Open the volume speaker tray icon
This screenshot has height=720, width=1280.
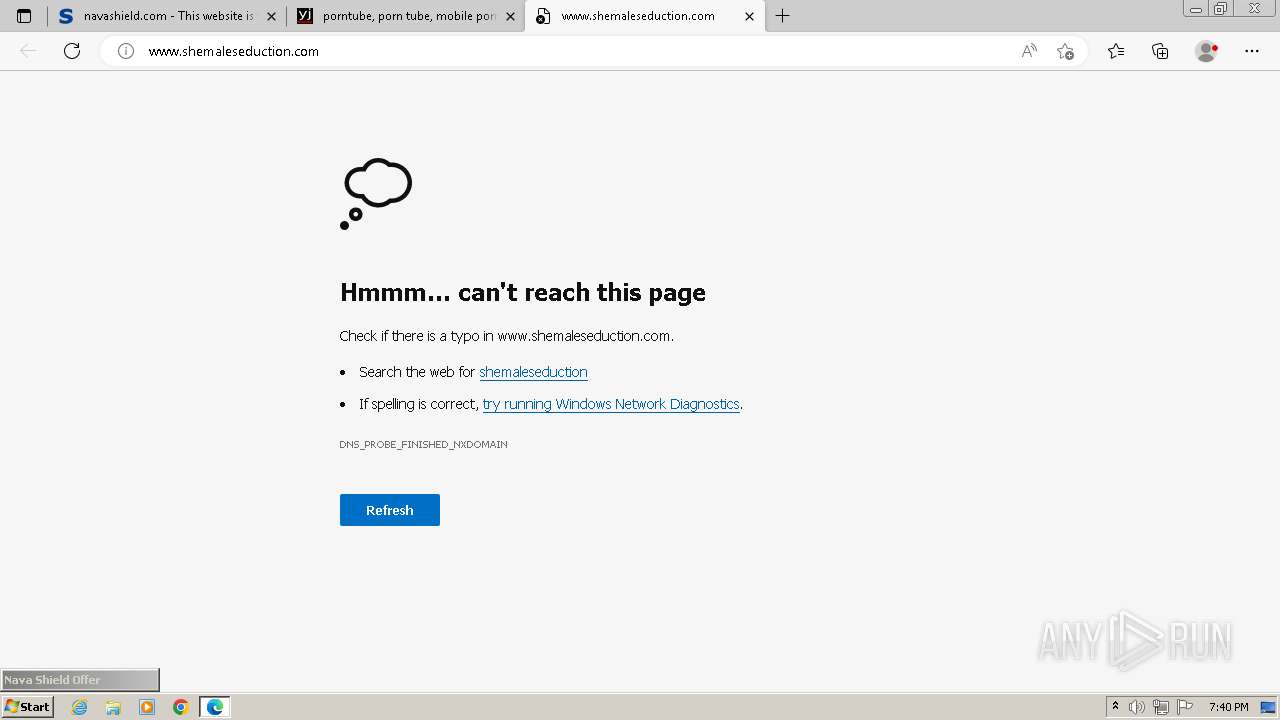1137,707
